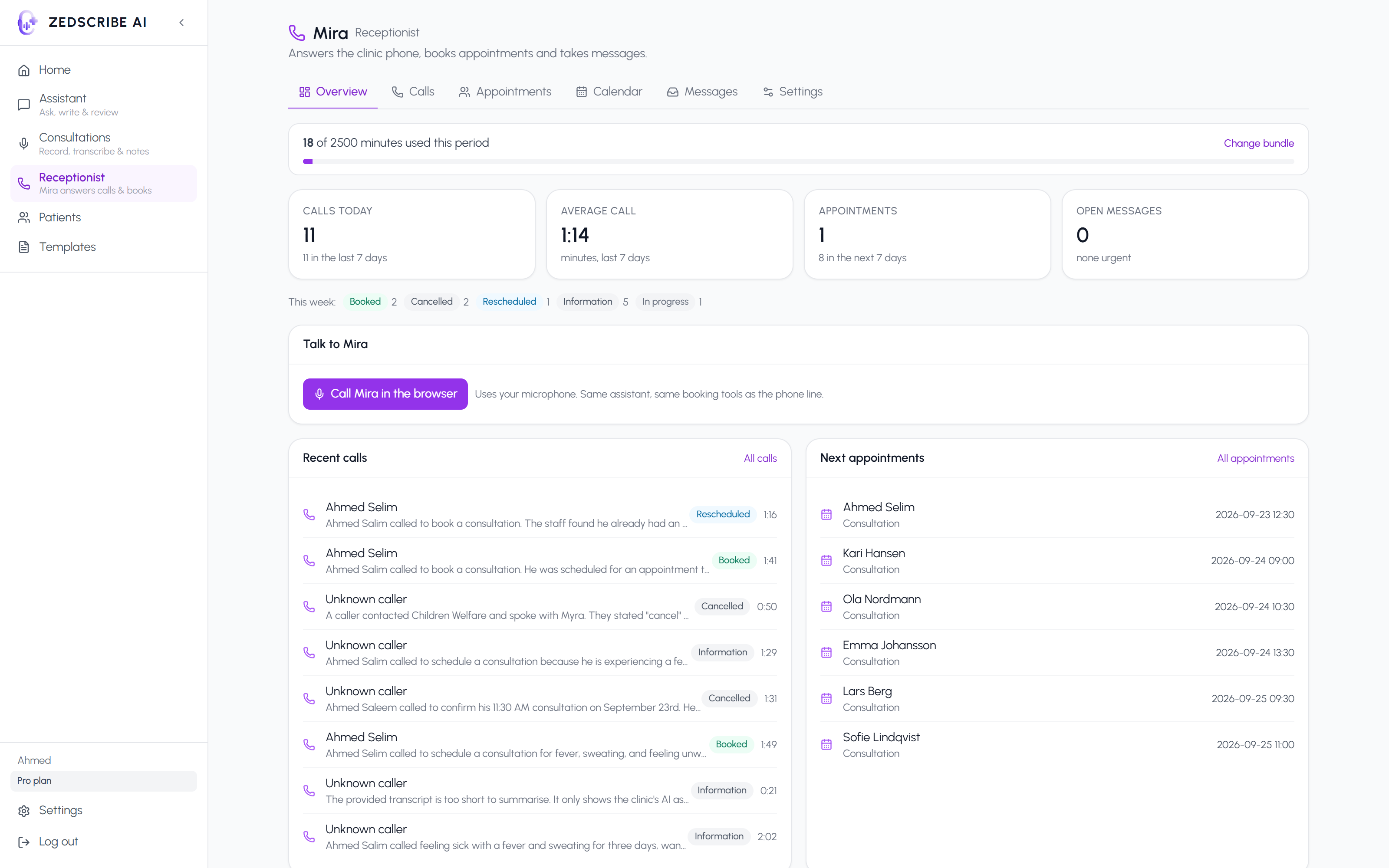This screenshot has width=1389, height=868.
Task: Switch to the Overview tab
Action: (333, 92)
